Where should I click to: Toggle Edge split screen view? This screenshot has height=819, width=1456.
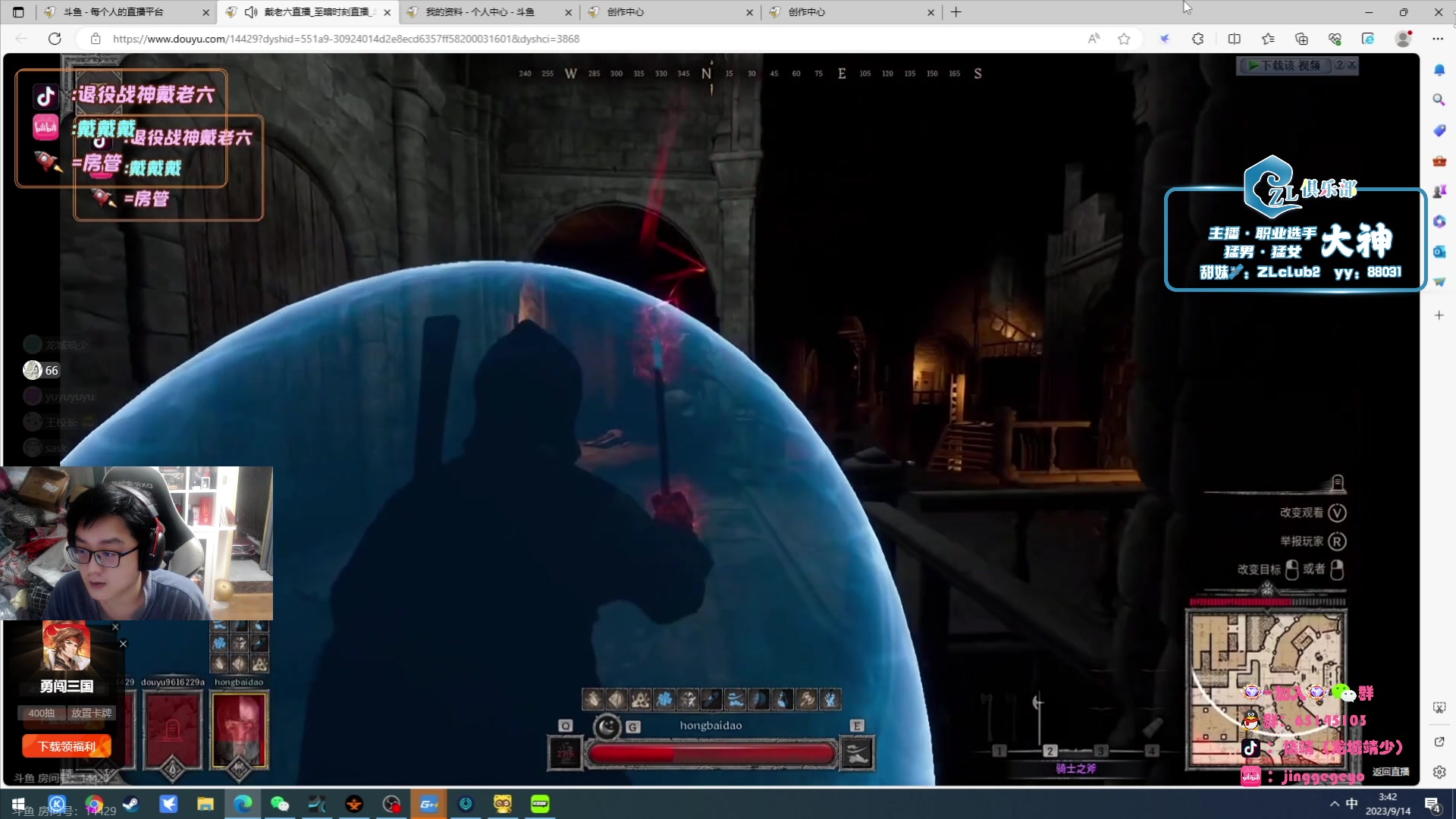click(x=1234, y=39)
